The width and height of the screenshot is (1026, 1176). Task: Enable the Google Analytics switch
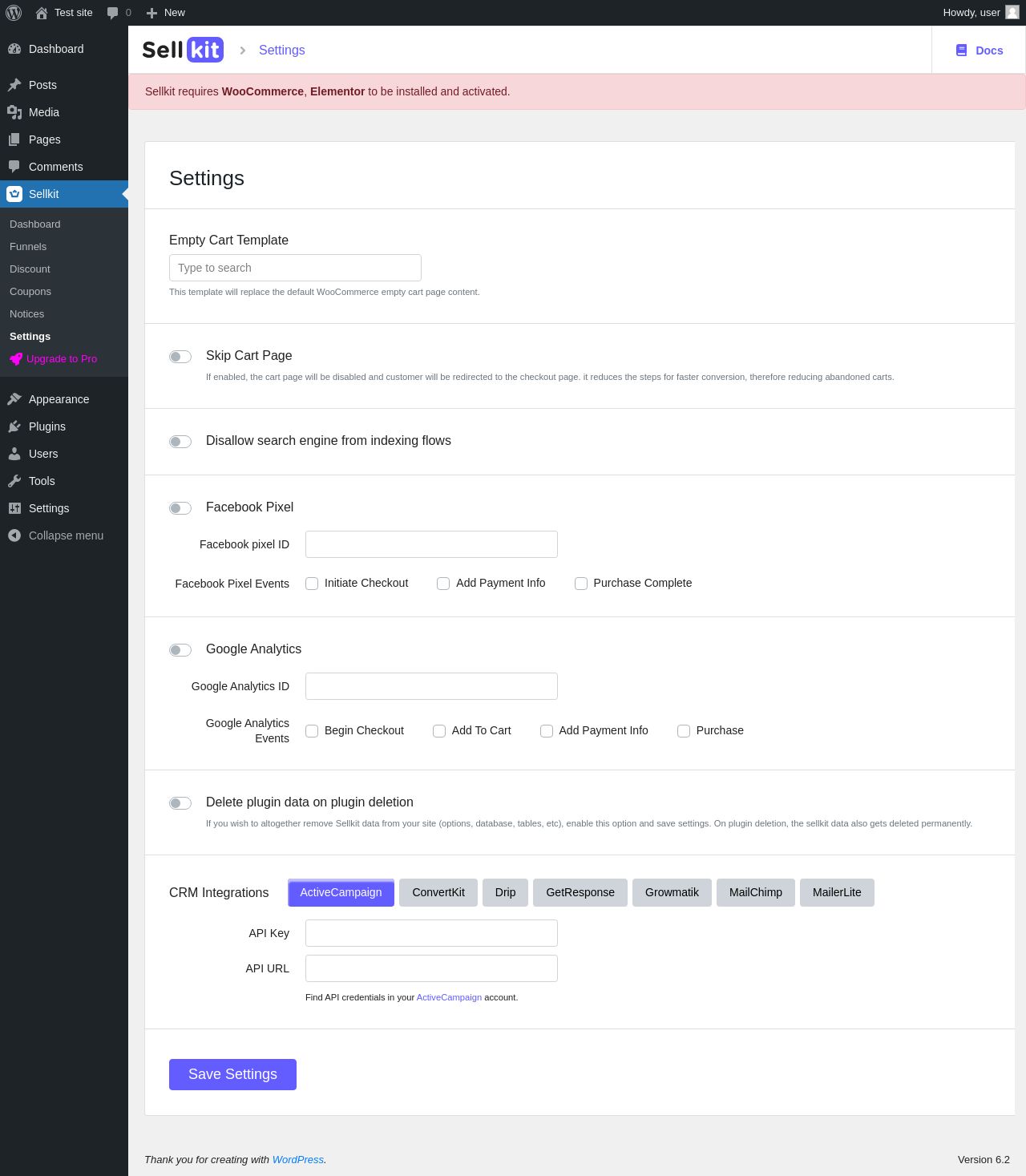pos(180,650)
